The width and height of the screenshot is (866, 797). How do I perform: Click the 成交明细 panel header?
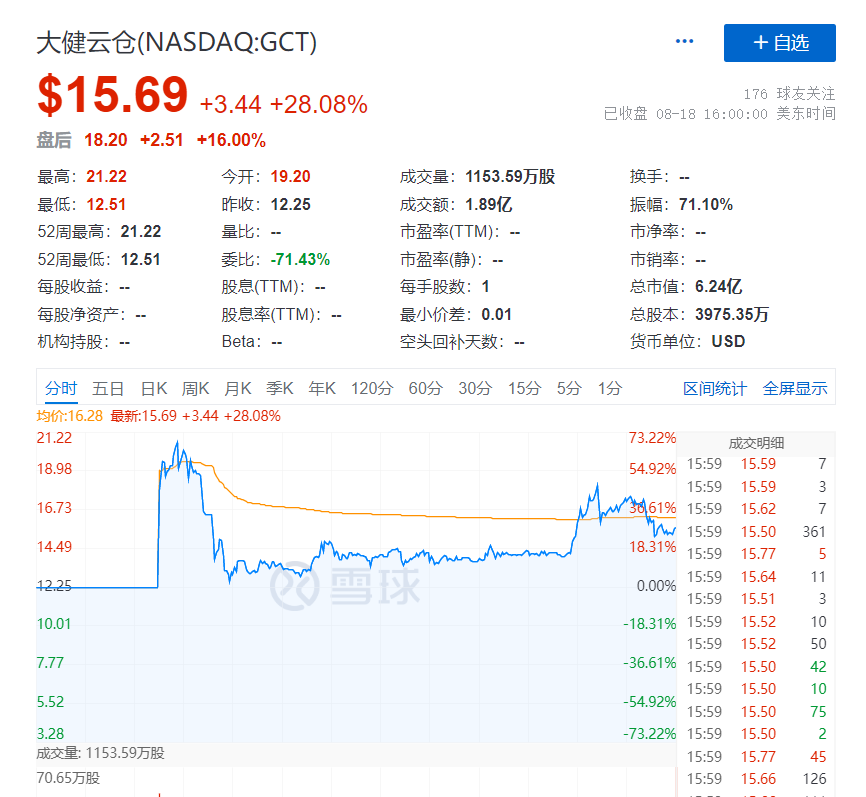[x=756, y=443]
